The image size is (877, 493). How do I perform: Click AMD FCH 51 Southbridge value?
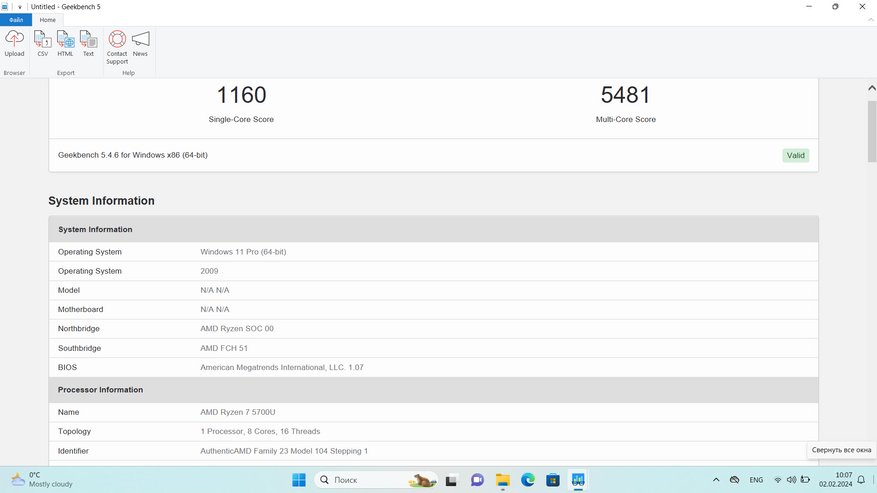coord(224,348)
